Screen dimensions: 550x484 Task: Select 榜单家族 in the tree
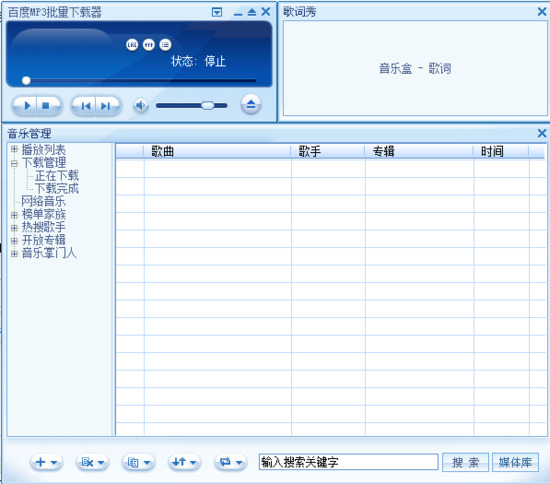(x=43, y=214)
